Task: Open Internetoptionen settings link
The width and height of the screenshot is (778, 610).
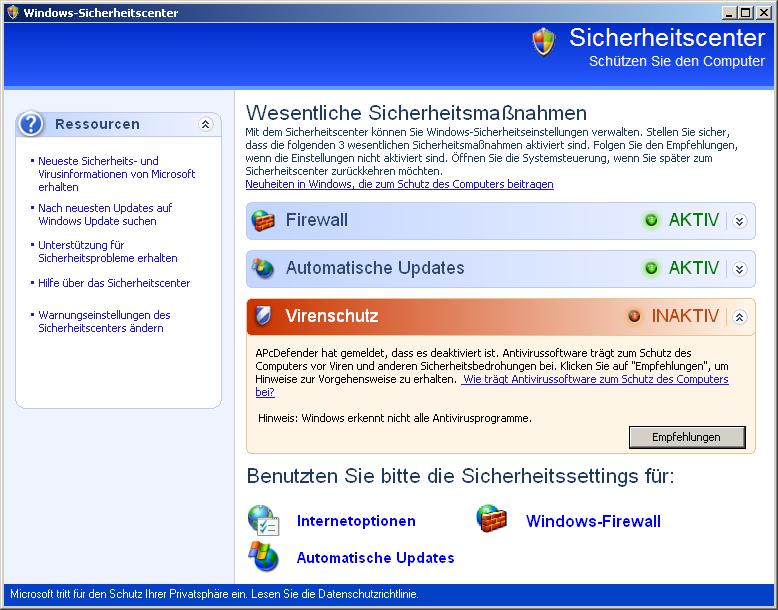Action: 356,521
